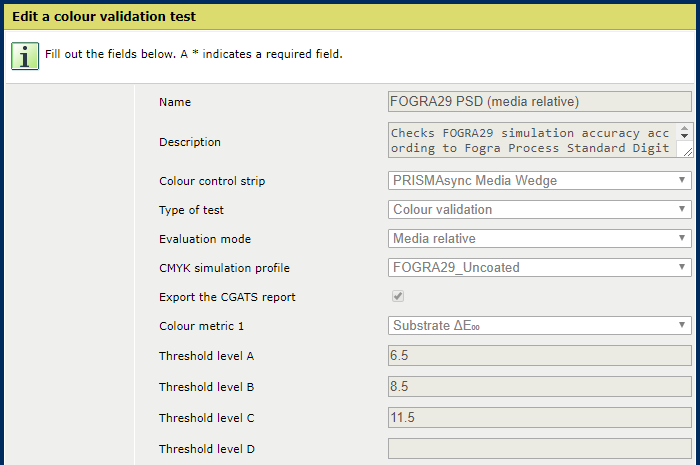Select the Threshold level A field
Viewport: 700px width, 465px height.
pos(539,355)
